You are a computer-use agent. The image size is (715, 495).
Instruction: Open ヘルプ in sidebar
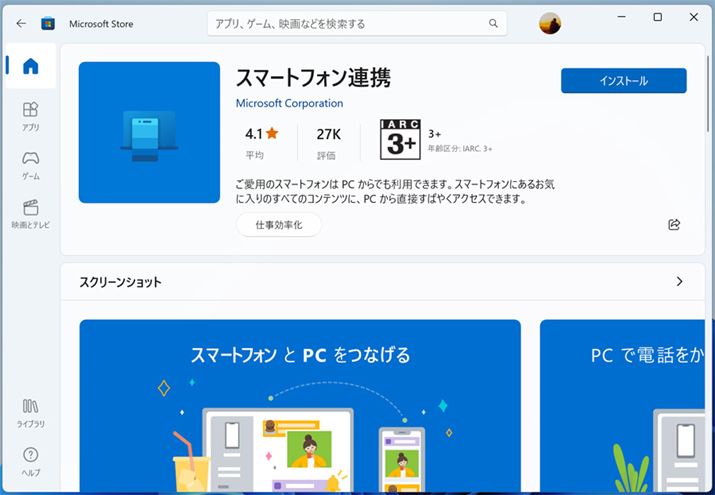(x=31, y=462)
